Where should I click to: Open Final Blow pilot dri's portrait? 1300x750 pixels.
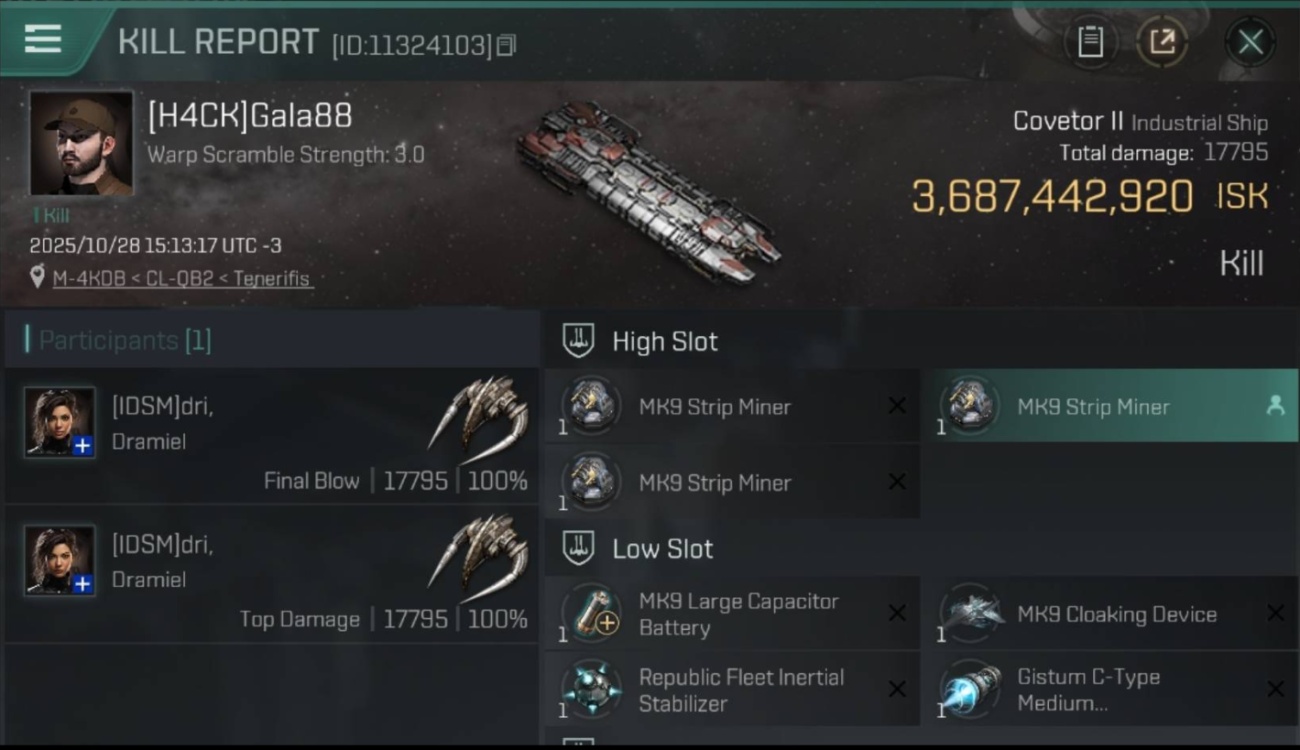60,422
